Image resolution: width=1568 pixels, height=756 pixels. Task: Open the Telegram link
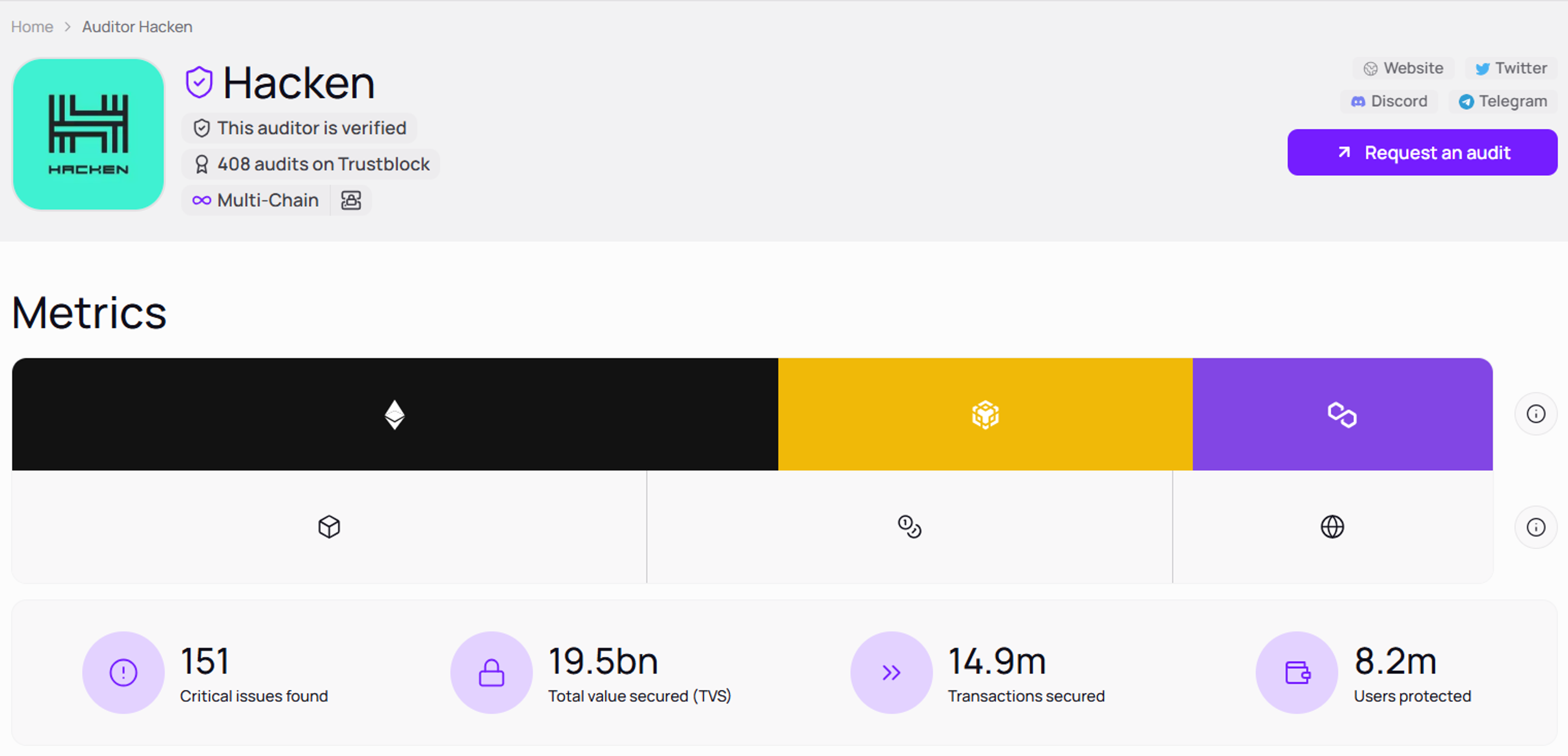pyautogui.click(x=1502, y=101)
